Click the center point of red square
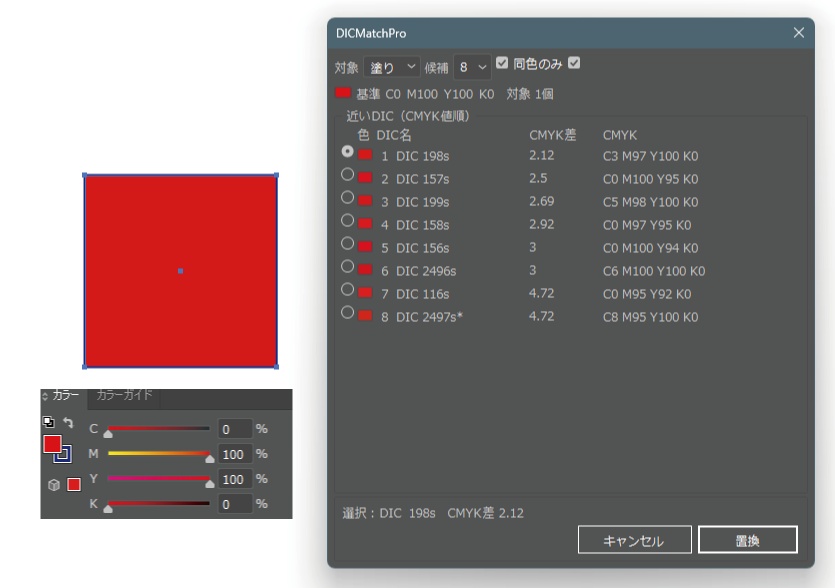The image size is (835, 588). pyautogui.click(x=181, y=271)
